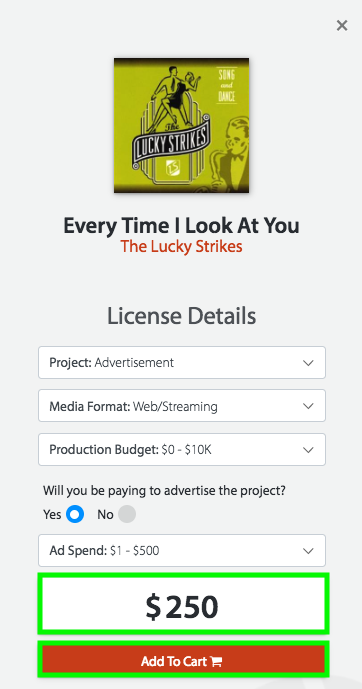362x689 pixels.
Task: Click the License Details heading
Action: 181,316
